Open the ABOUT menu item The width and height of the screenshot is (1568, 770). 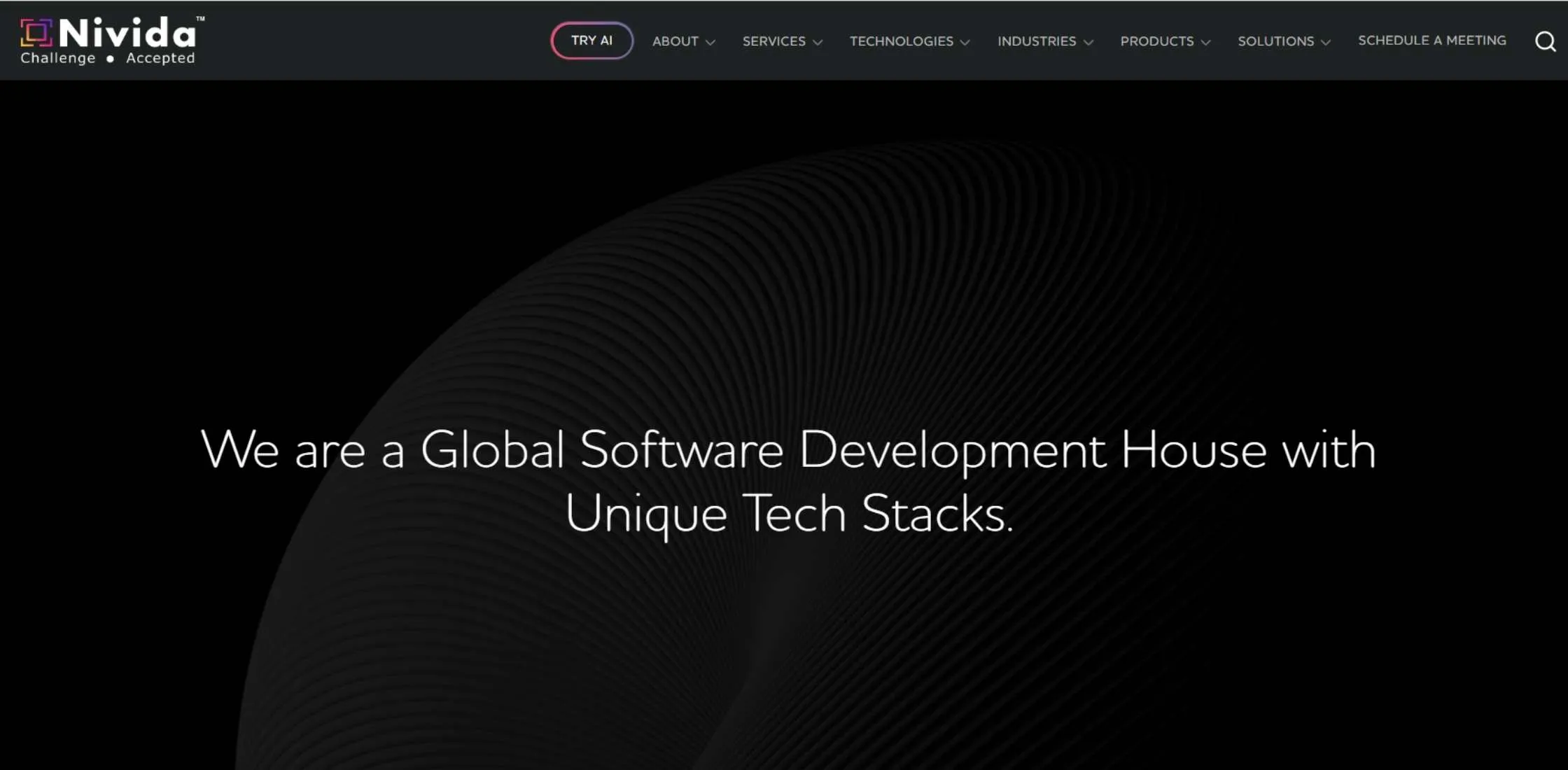coord(675,41)
